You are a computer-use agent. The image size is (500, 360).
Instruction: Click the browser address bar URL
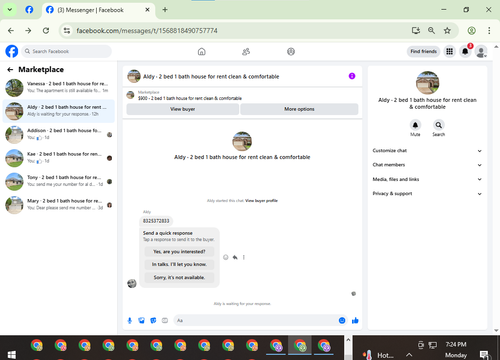click(147, 31)
